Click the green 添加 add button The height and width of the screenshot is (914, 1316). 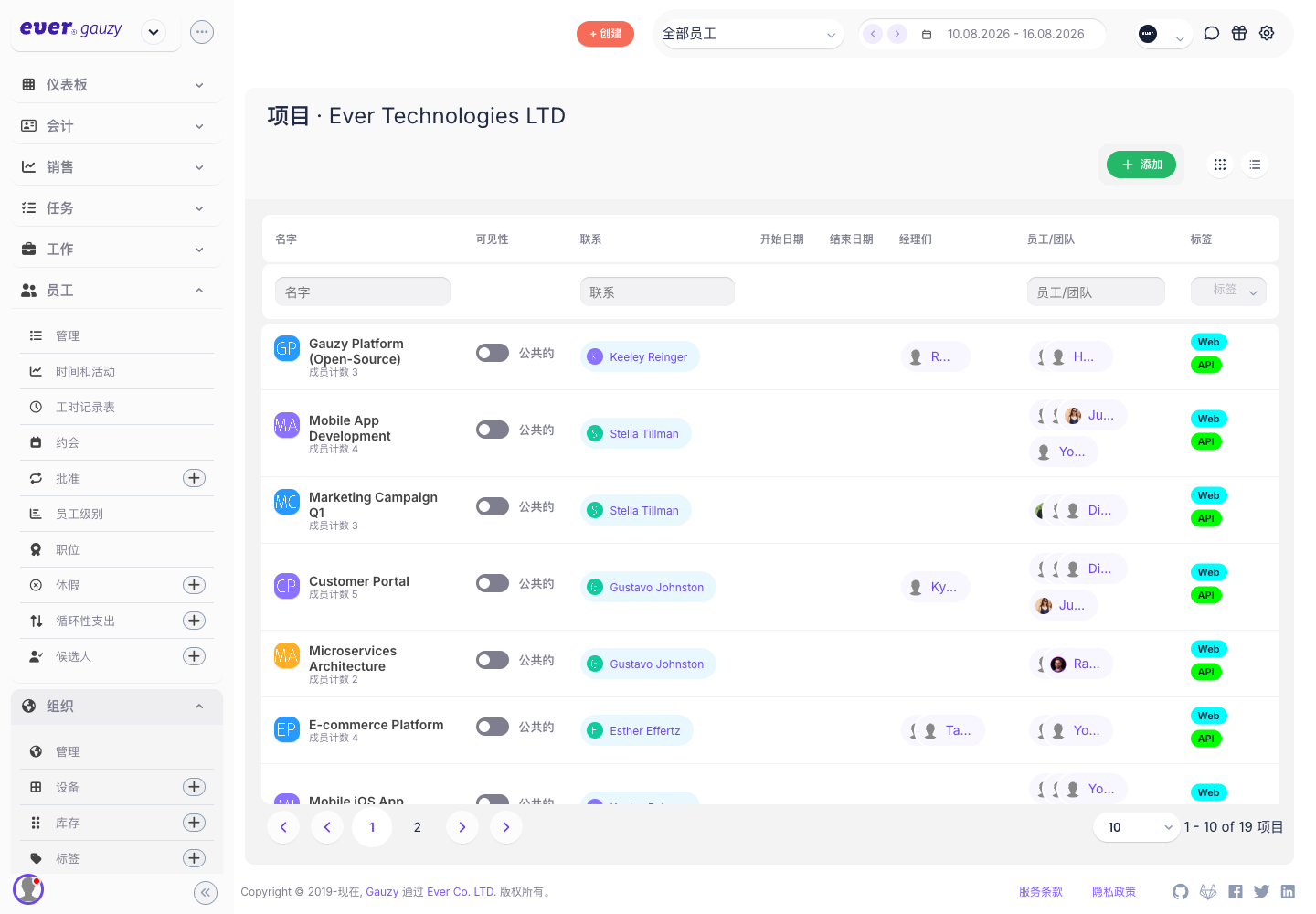[x=1141, y=165]
